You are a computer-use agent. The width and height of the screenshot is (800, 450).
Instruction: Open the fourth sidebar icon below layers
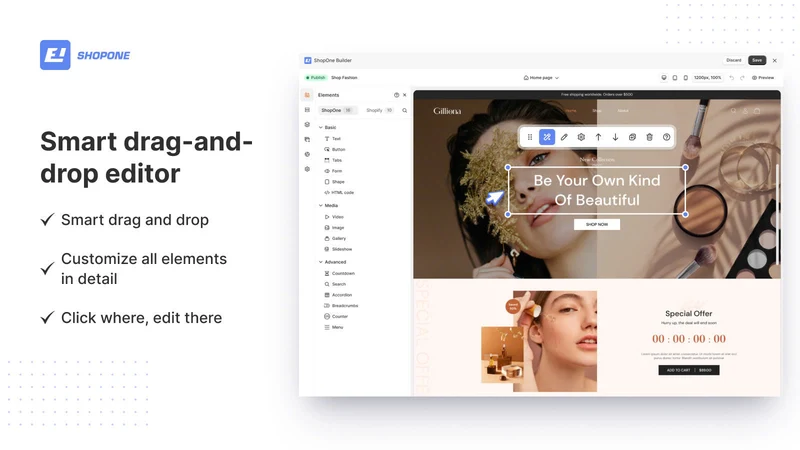(x=307, y=139)
